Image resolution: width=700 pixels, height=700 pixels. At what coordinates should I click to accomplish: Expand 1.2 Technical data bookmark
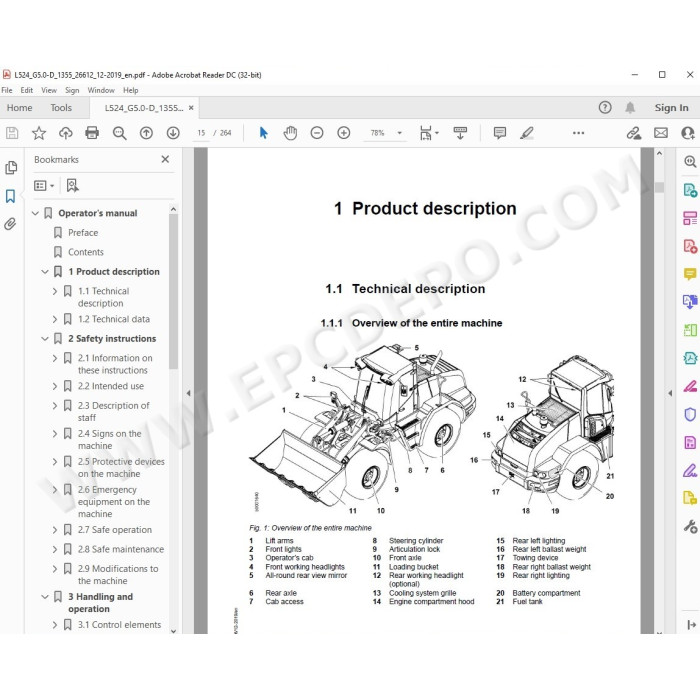[54, 319]
